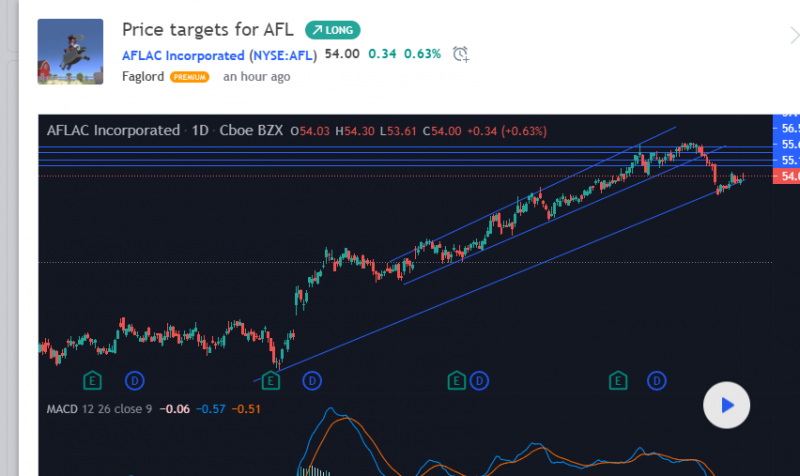Open the author's avatar thumbnail

[x=70, y=52]
